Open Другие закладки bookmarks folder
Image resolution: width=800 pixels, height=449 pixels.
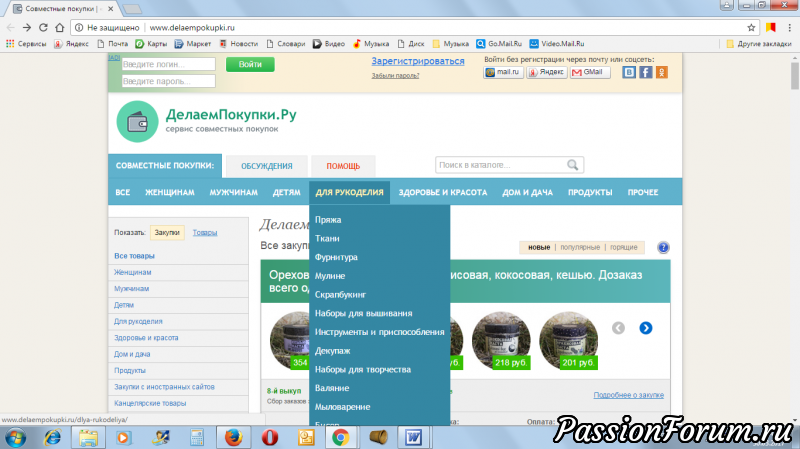[759, 44]
